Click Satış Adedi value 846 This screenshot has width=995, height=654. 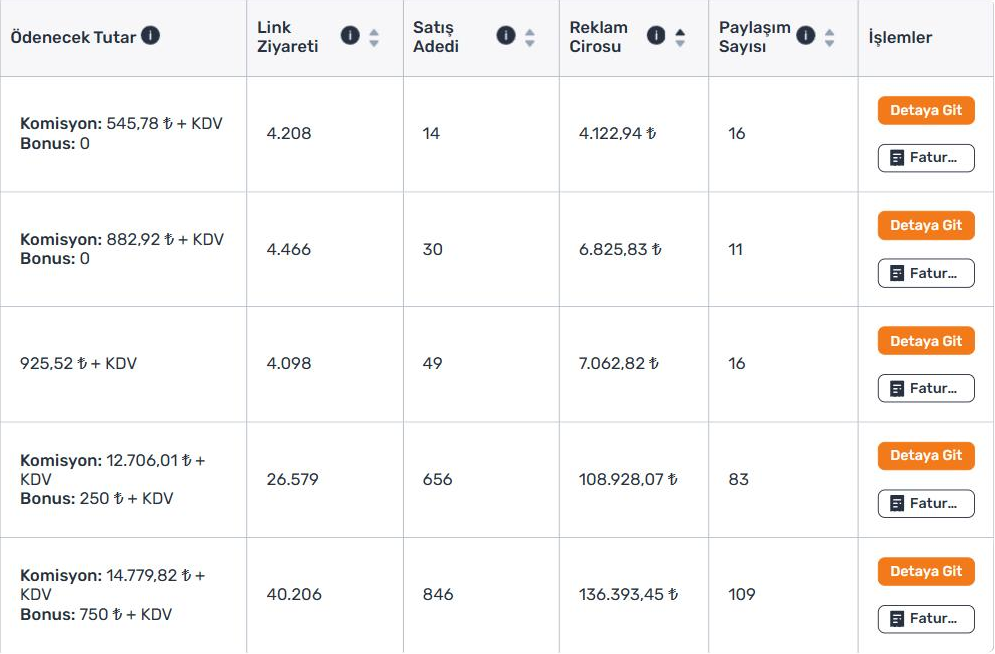438,594
